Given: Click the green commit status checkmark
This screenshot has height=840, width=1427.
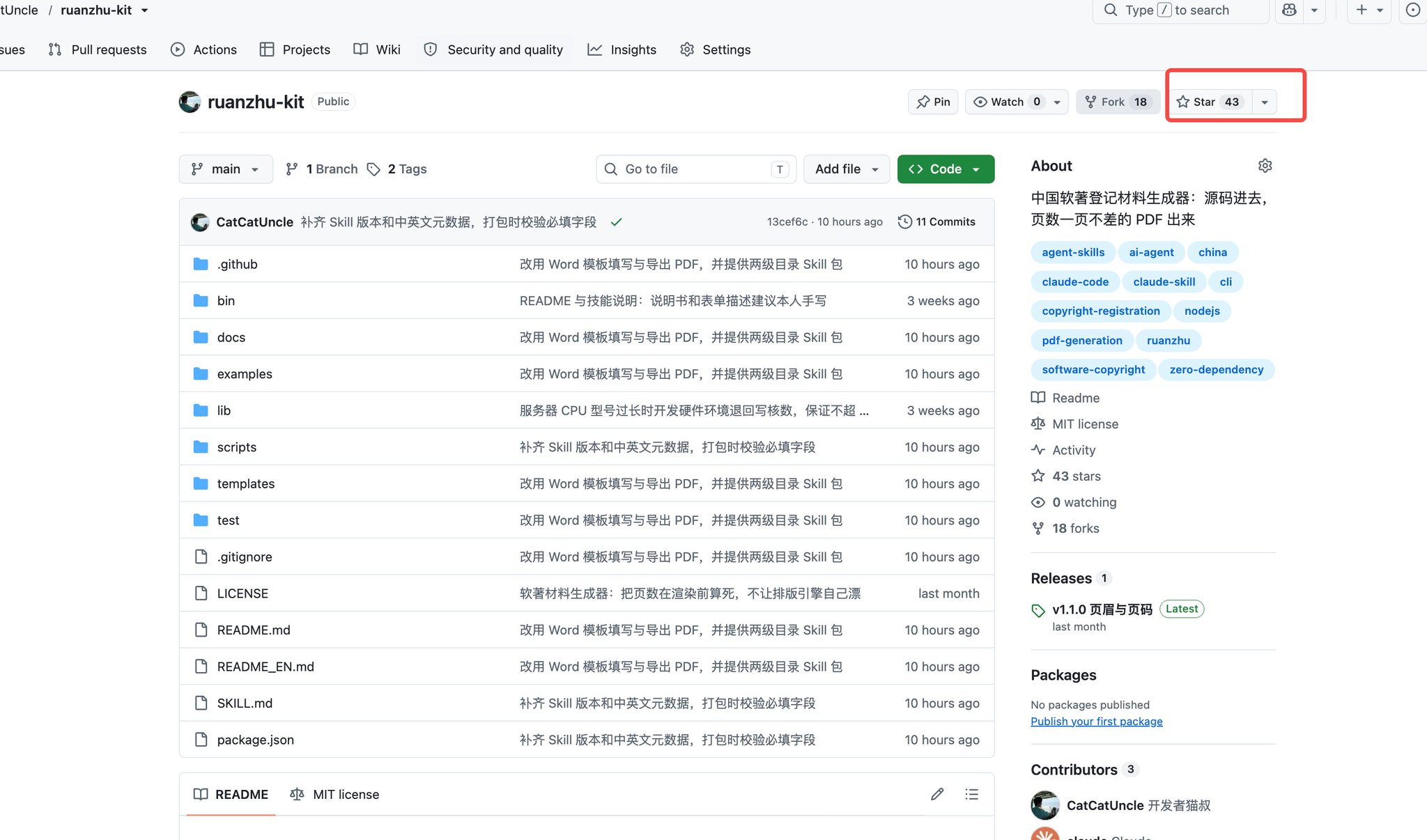Looking at the screenshot, I should [x=616, y=222].
